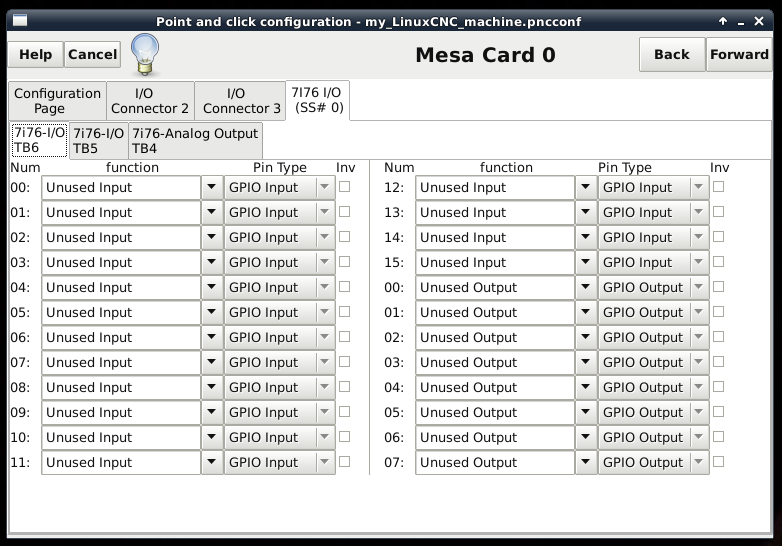
Task: Click function field of input 12
Action: tap(495, 187)
